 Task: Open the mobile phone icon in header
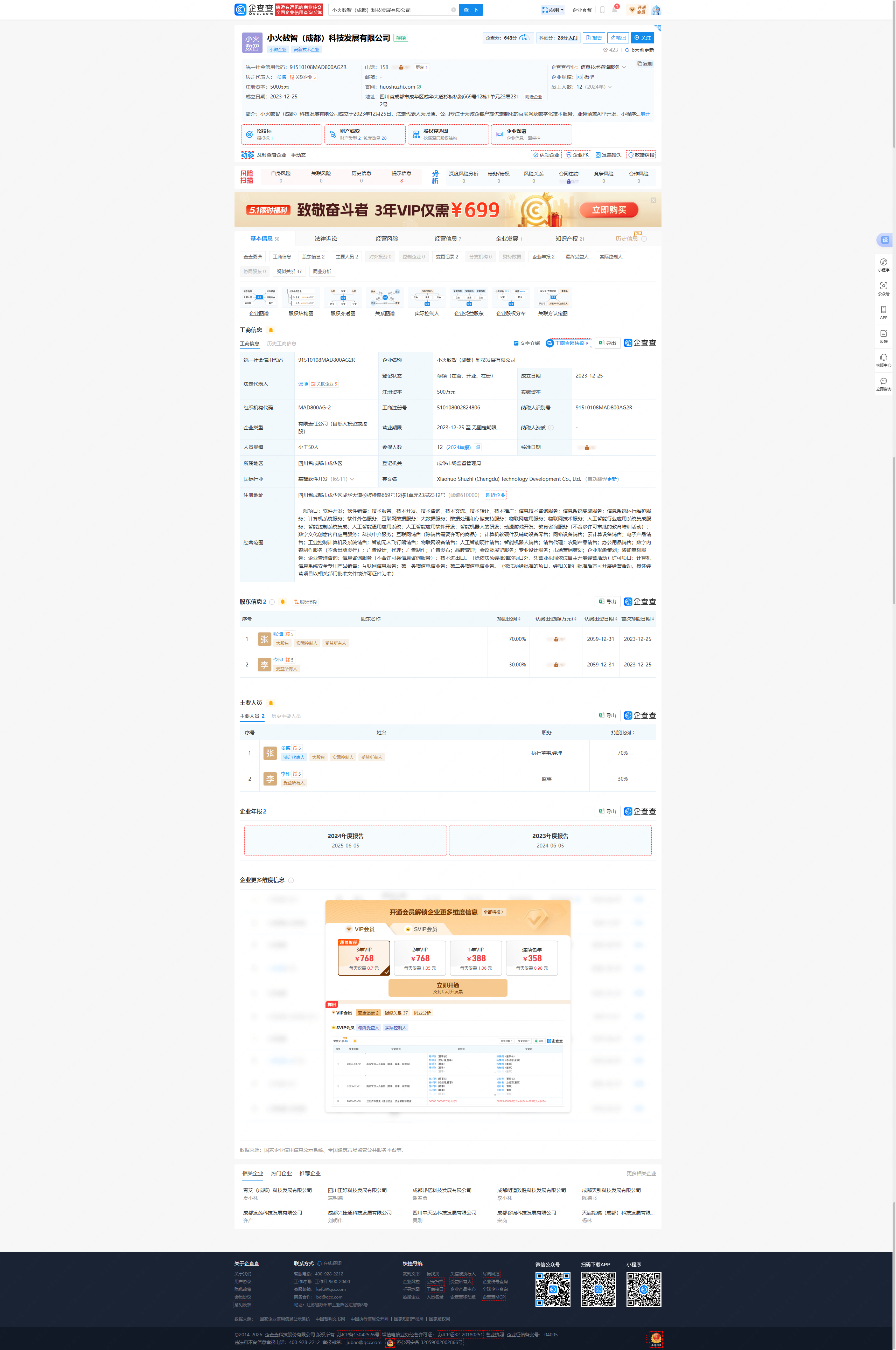602,10
